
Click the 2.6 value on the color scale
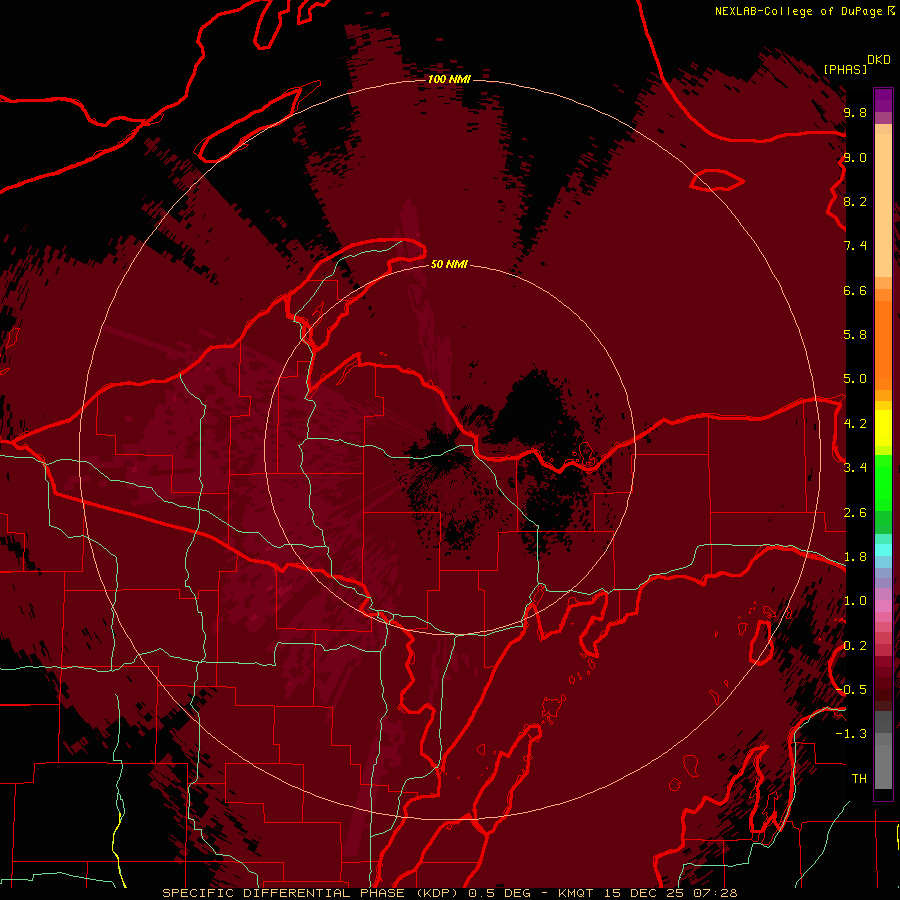(855, 513)
